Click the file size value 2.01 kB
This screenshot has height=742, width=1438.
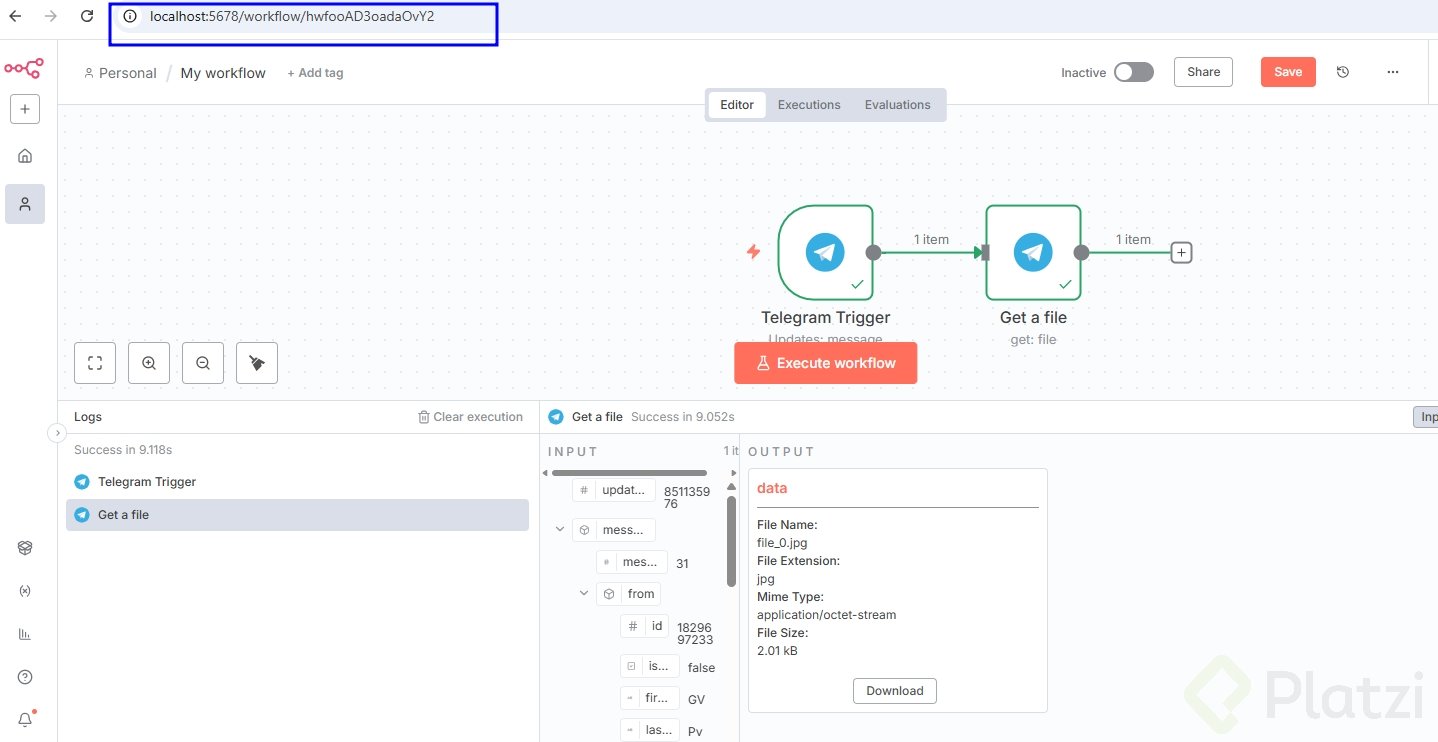777,651
